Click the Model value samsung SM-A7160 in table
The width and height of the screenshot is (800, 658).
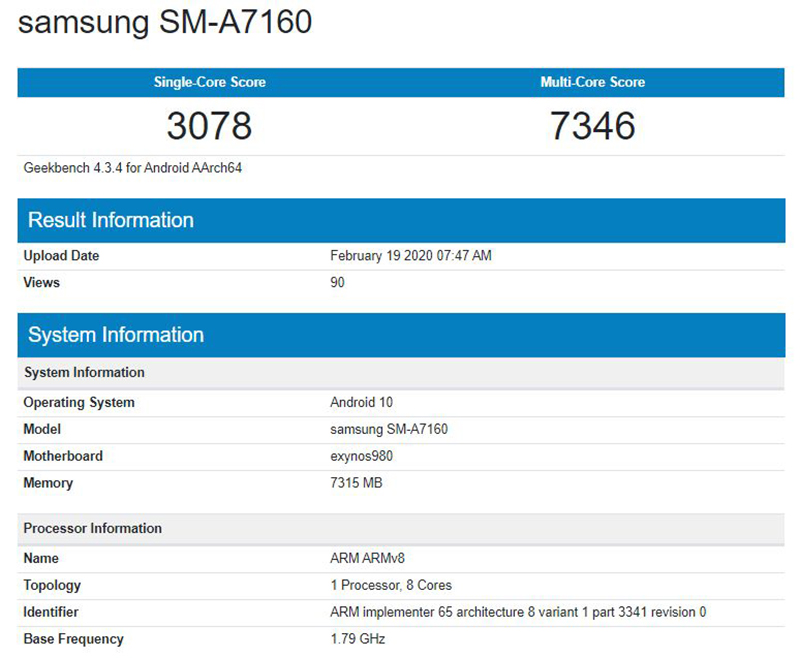389,430
